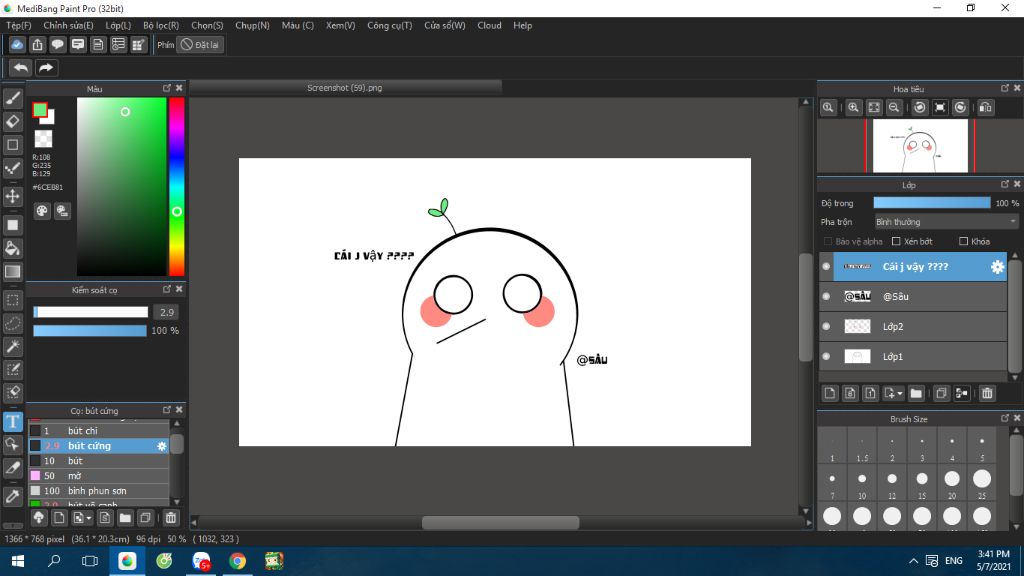1024x576 pixels.
Task: Select the bút chì brush
Action: point(99,431)
